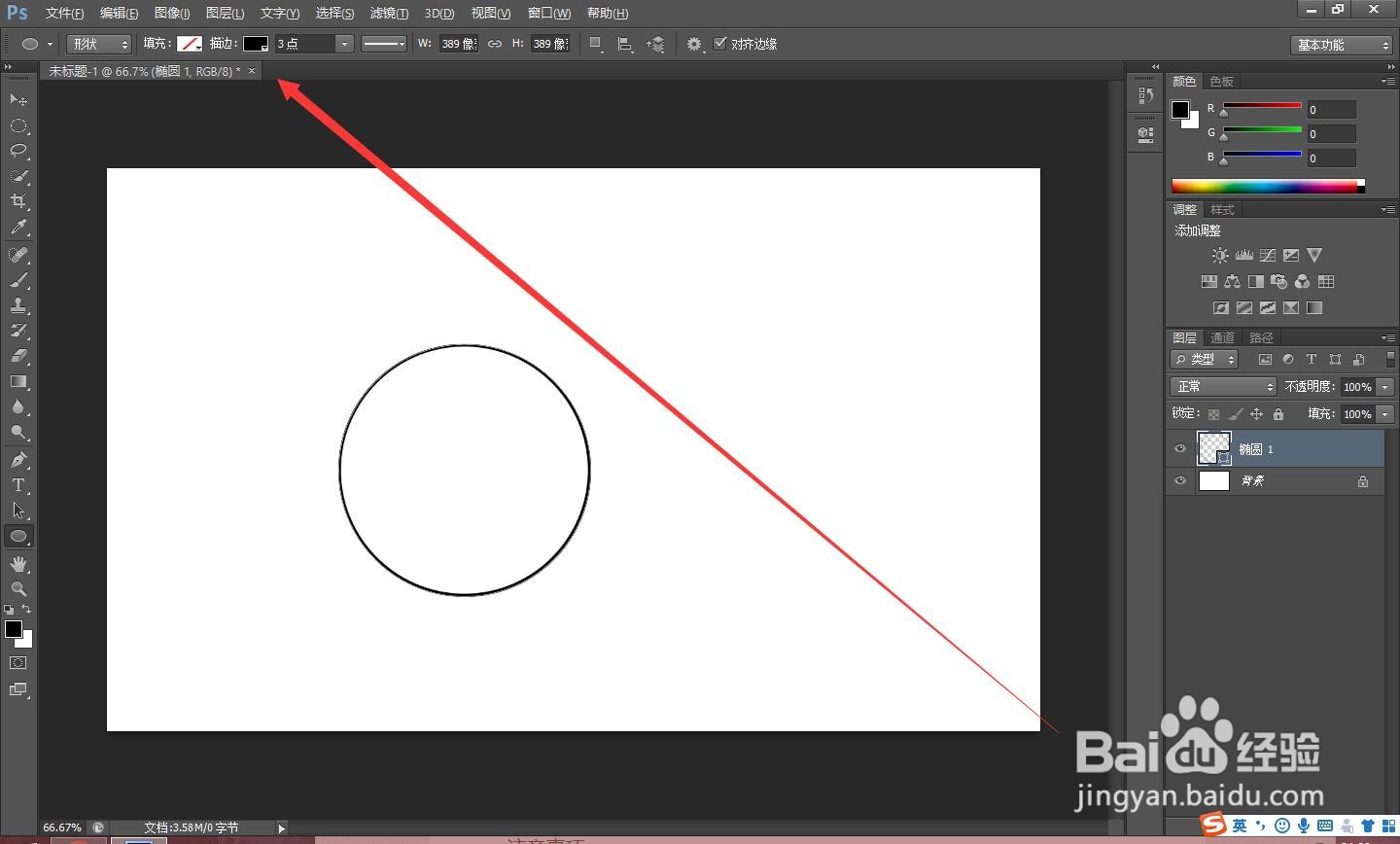Open the gear settings in options bar

[x=694, y=44]
